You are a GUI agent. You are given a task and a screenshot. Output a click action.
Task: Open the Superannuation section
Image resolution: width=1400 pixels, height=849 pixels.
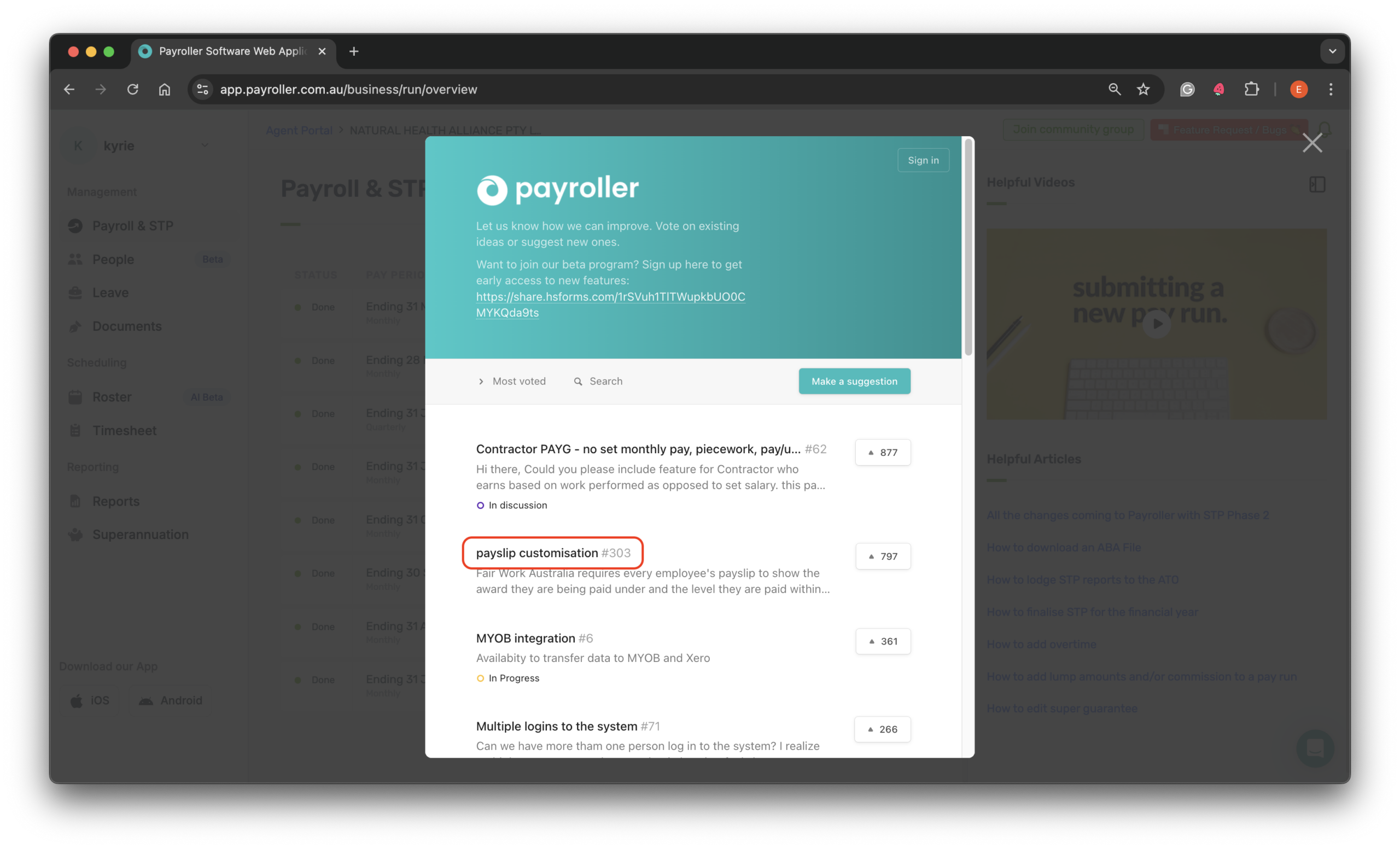click(141, 535)
